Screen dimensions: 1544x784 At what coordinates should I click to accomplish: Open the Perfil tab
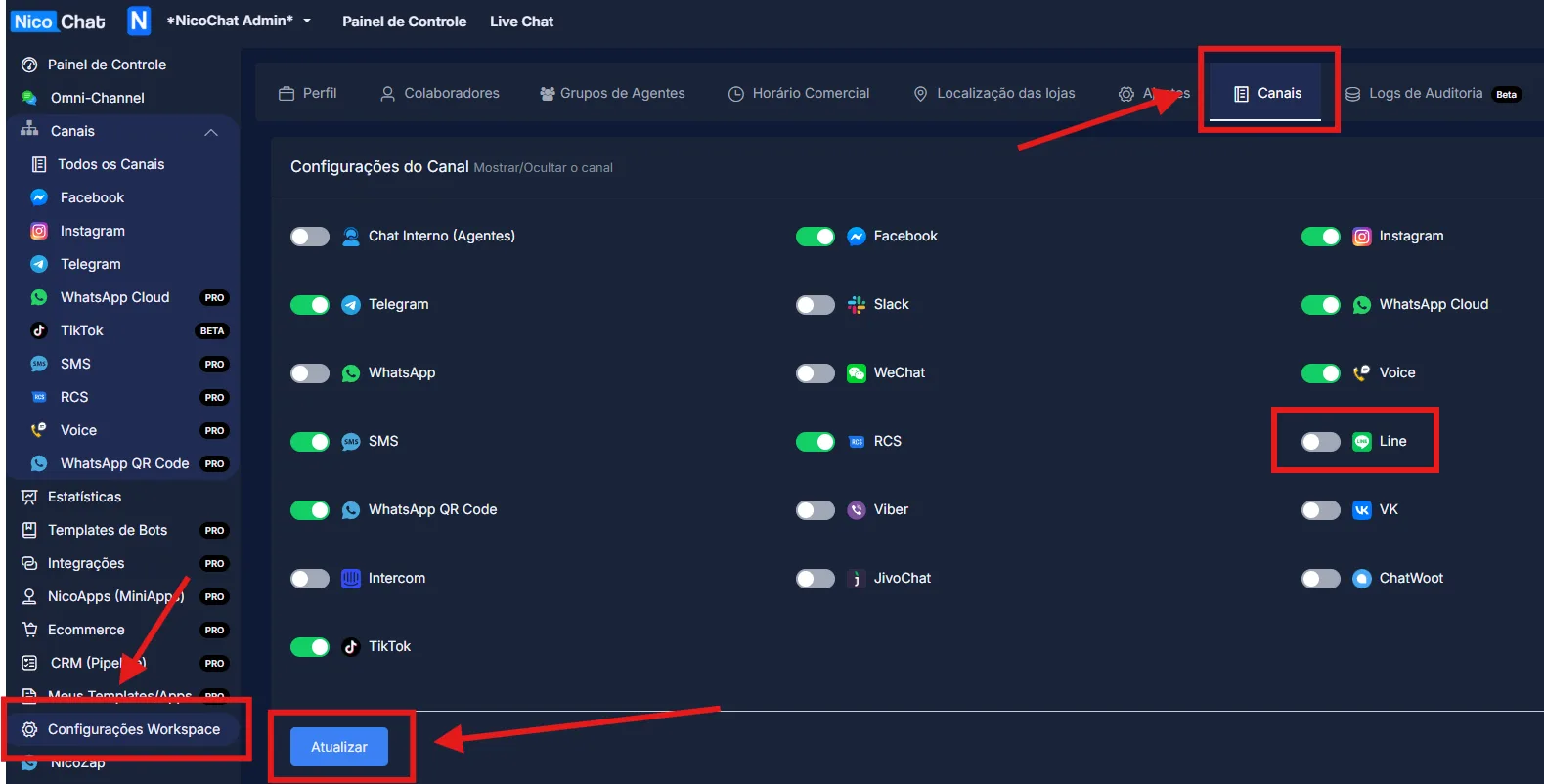click(x=308, y=93)
